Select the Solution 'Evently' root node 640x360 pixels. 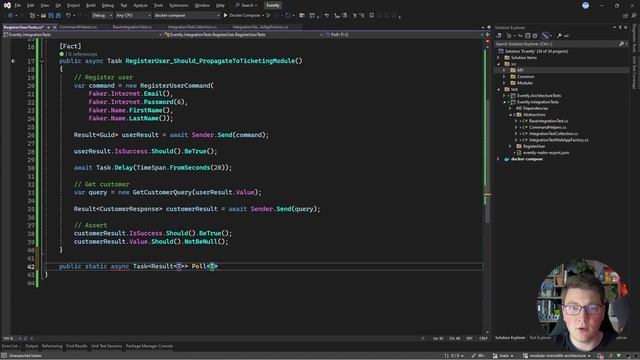point(536,51)
